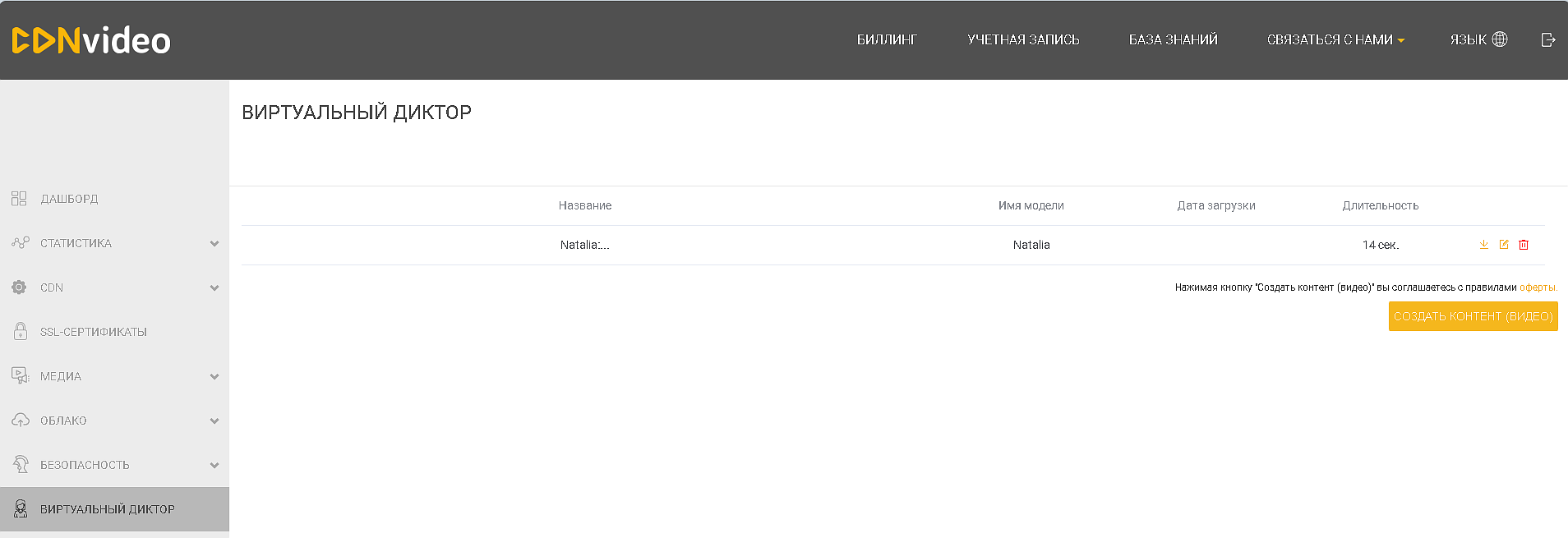Open the оферты link
Image resolution: width=1568 pixels, height=538 pixels.
point(1538,287)
